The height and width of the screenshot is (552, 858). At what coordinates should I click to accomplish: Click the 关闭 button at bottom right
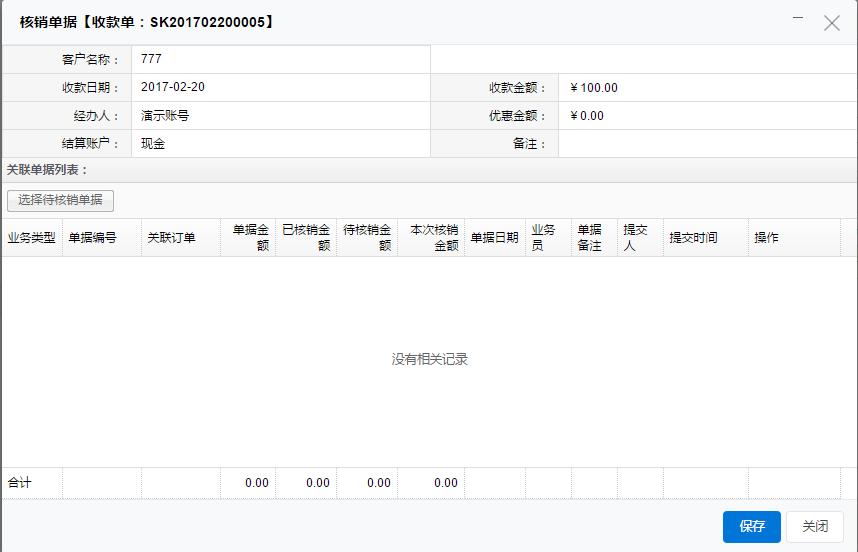click(815, 527)
